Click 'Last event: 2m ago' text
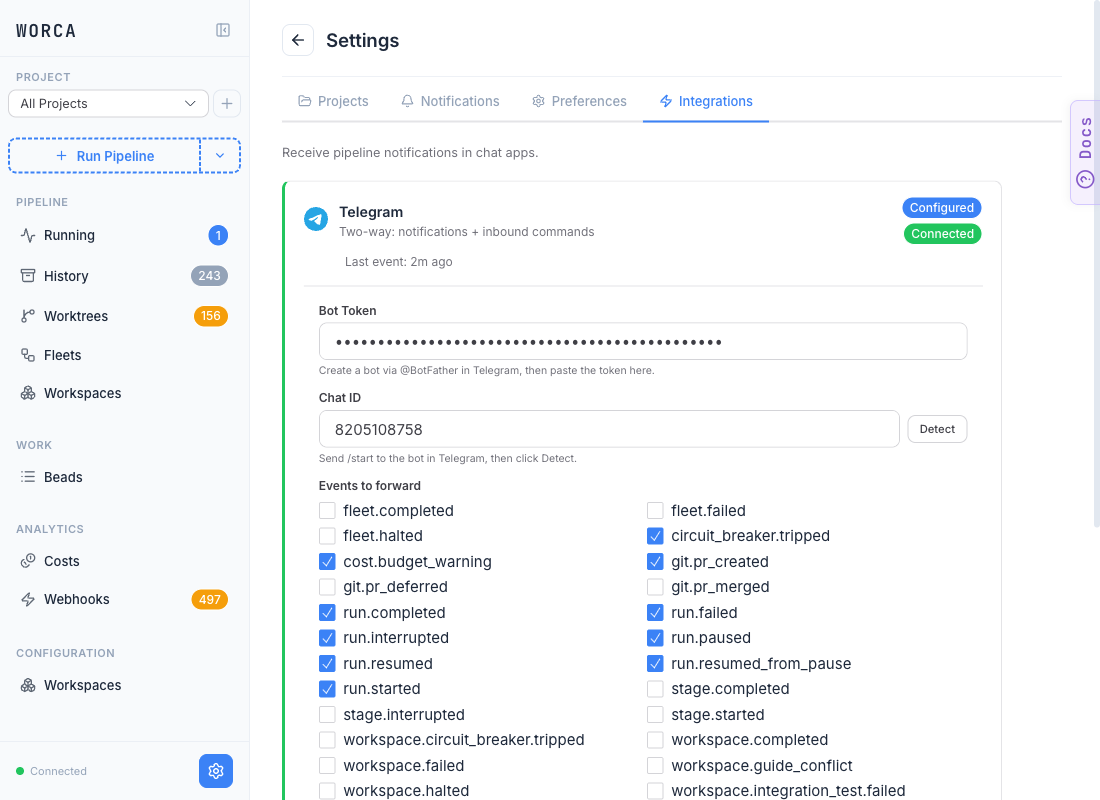This screenshot has height=800, width=1100. tap(398, 262)
